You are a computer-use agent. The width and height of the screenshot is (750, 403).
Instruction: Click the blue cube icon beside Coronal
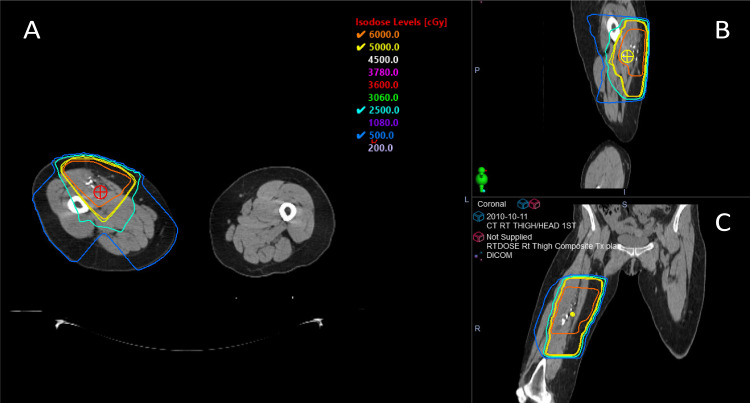pos(523,204)
